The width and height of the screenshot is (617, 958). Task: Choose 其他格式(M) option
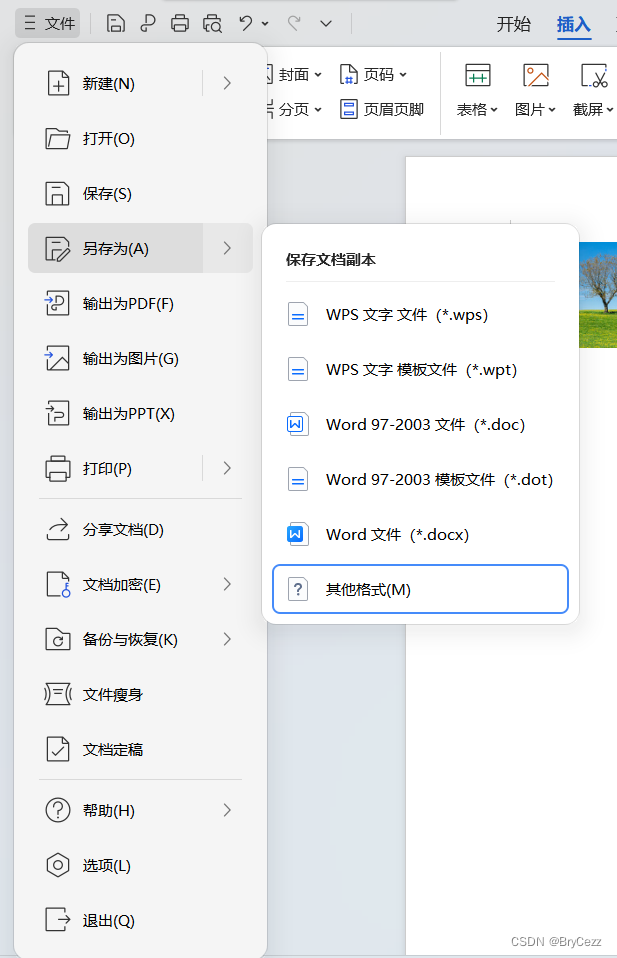click(x=420, y=589)
